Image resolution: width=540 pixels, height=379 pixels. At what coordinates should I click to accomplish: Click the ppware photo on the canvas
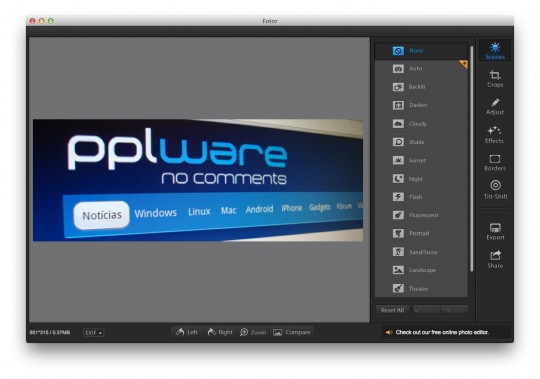198,180
